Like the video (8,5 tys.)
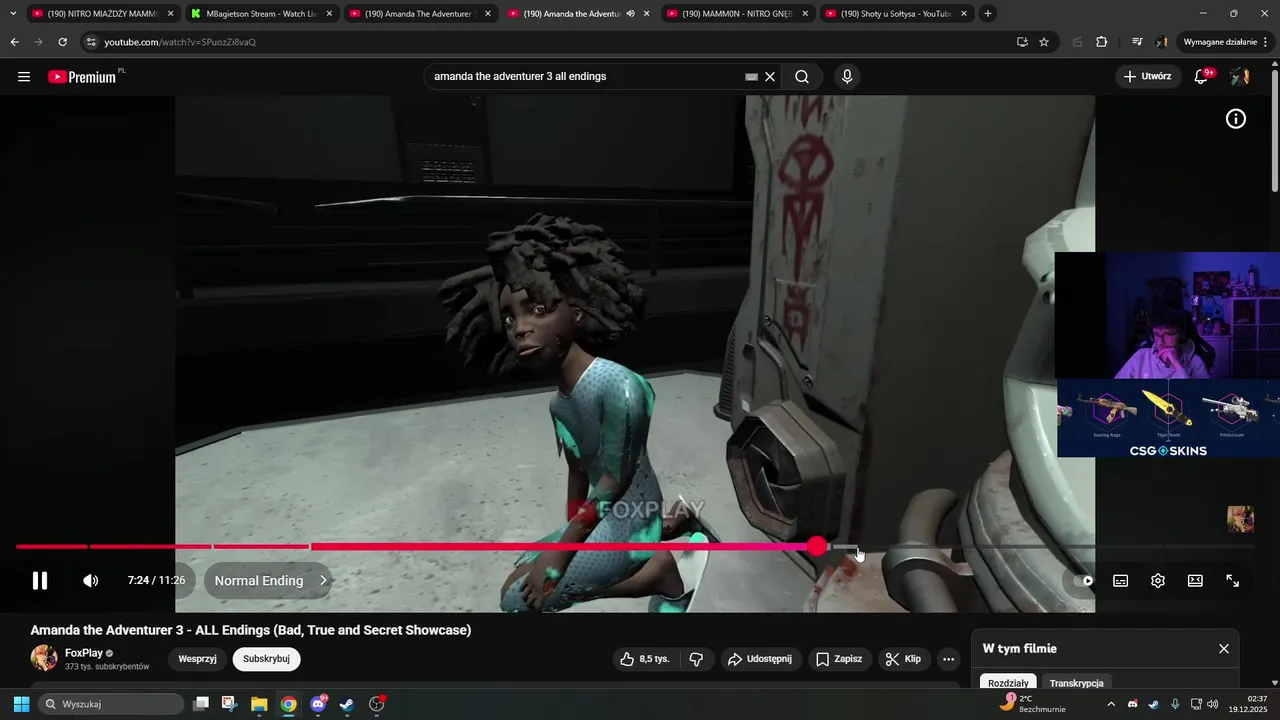 [x=644, y=659]
